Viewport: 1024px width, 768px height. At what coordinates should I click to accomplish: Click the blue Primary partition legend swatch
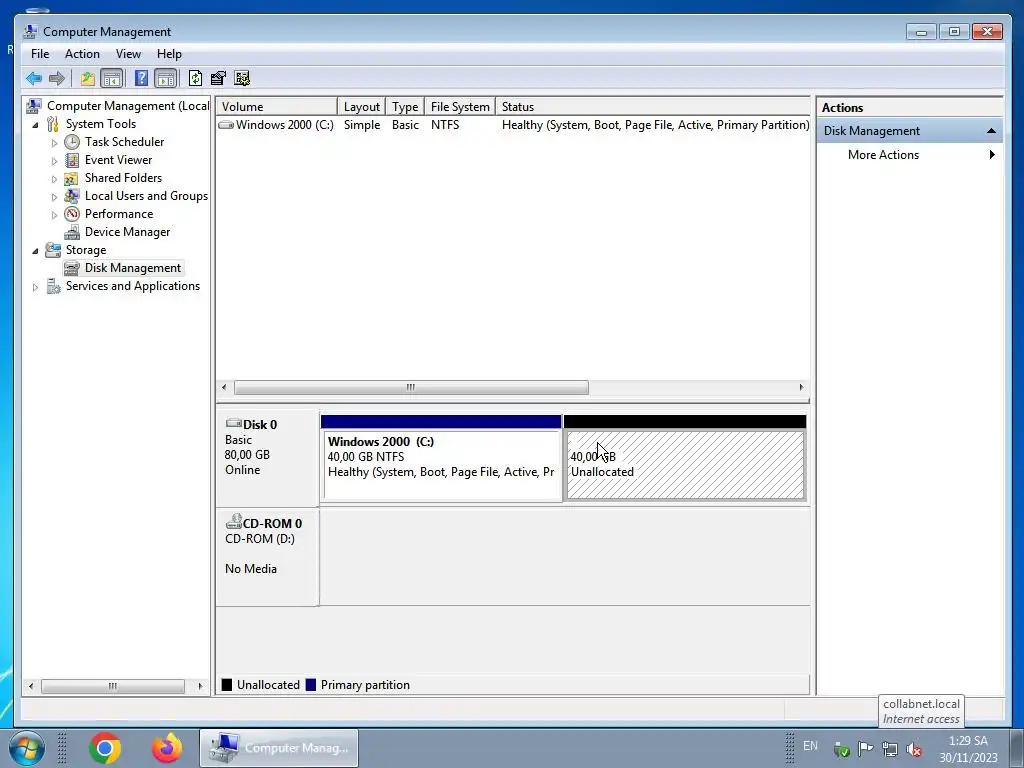(311, 684)
